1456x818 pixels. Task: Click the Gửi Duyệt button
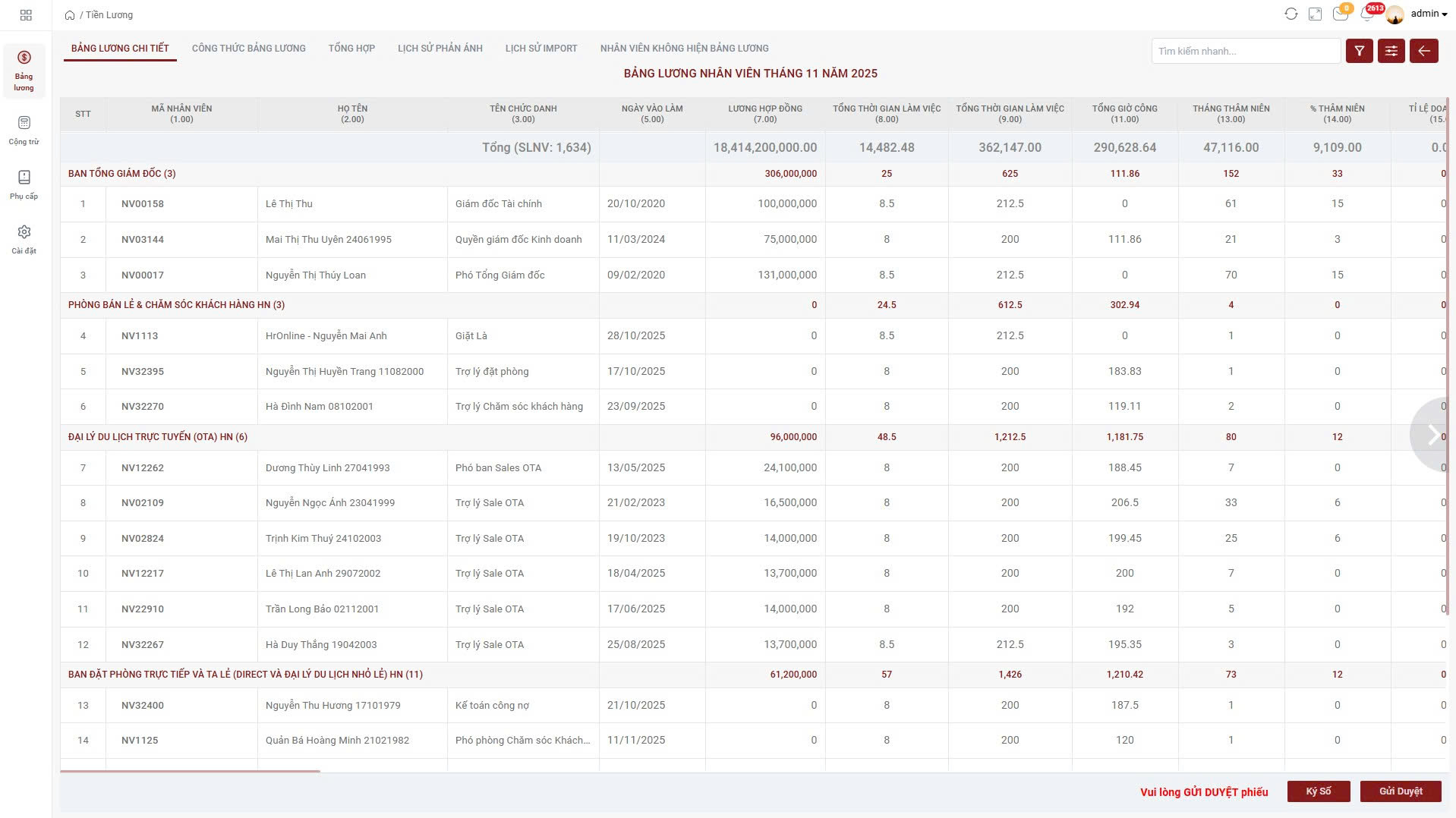click(1400, 791)
